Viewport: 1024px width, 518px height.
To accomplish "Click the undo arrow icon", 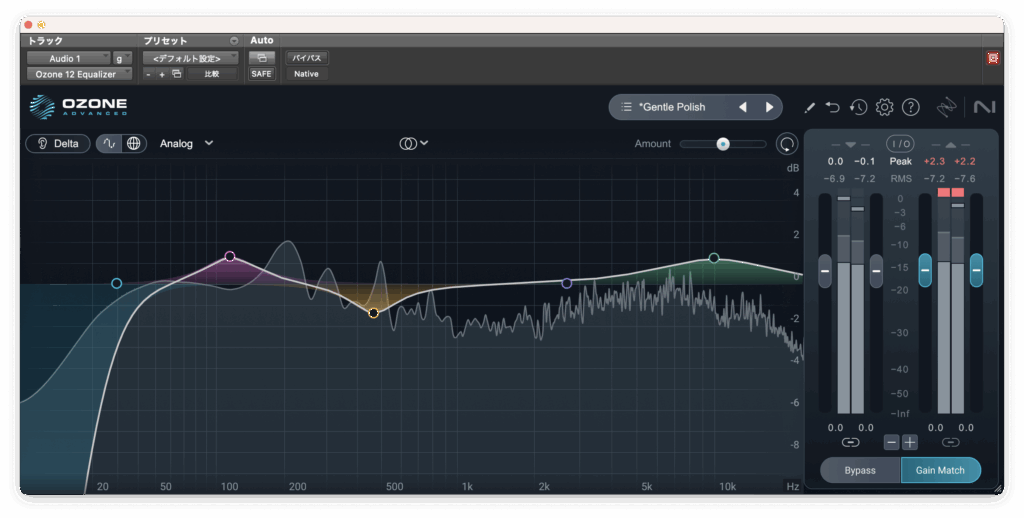I will tap(833, 107).
